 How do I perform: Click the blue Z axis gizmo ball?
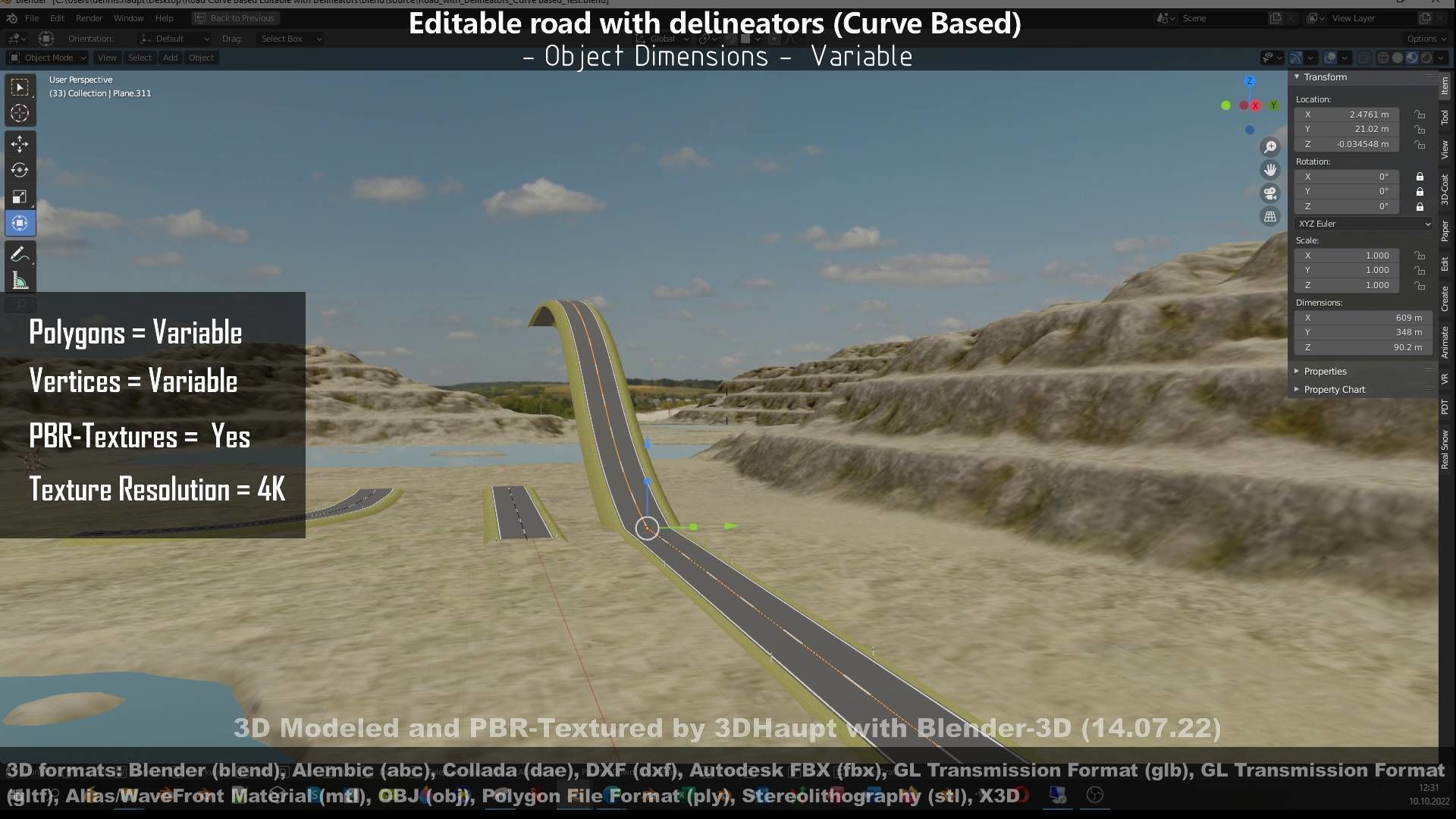(1250, 81)
